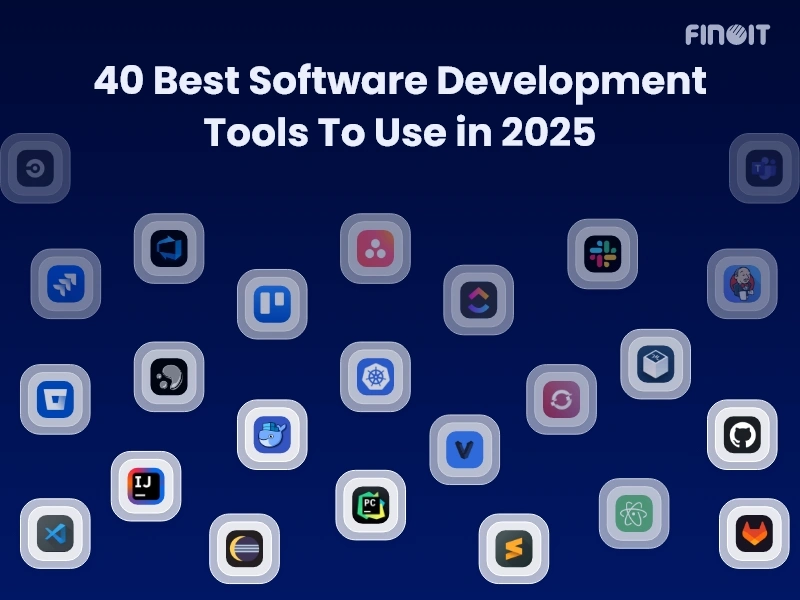Viewport: 800px width, 600px height.
Task: Open the Slack icon
Action: click(x=602, y=254)
